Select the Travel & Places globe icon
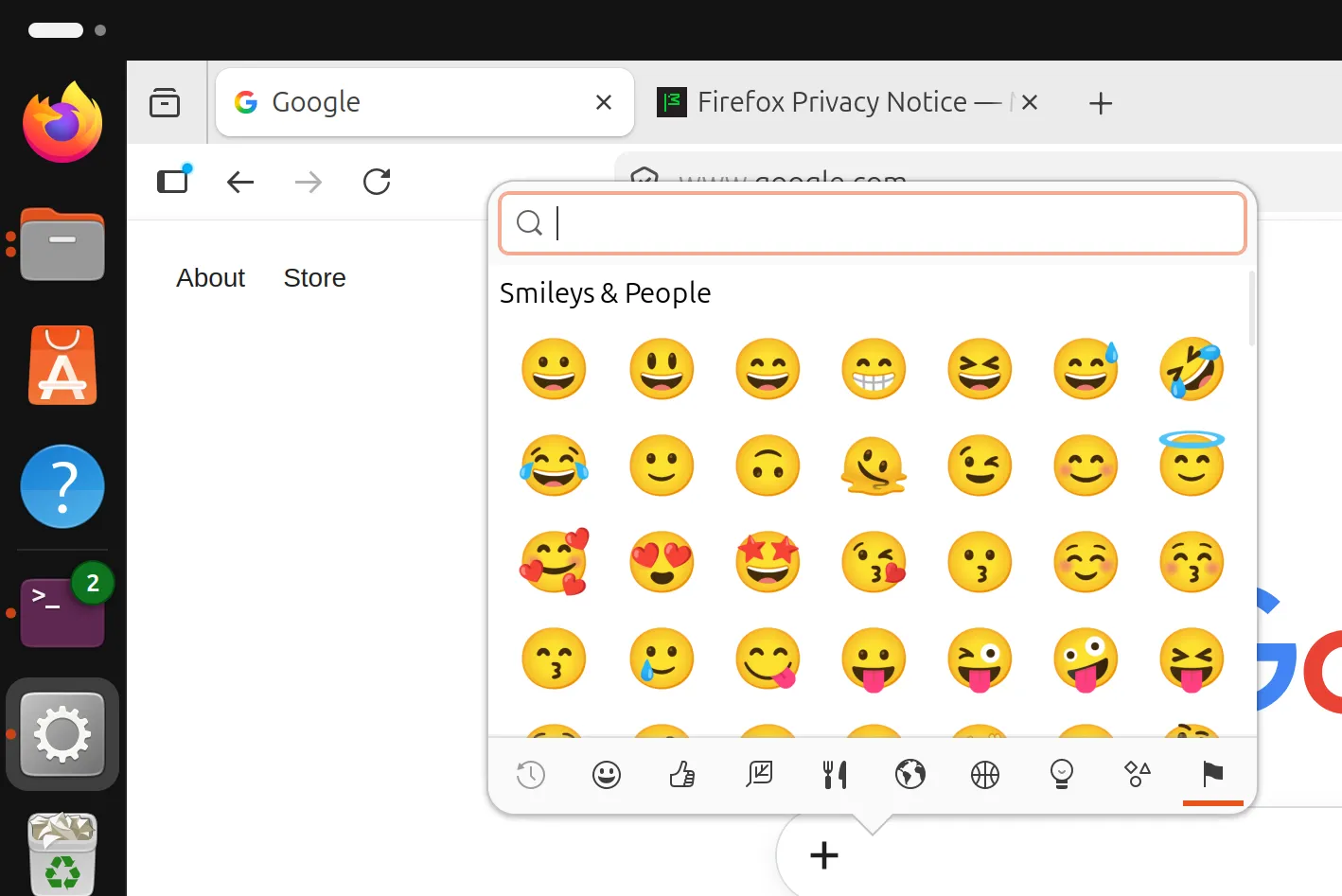The height and width of the screenshot is (896, 1342). pos(909,775)
